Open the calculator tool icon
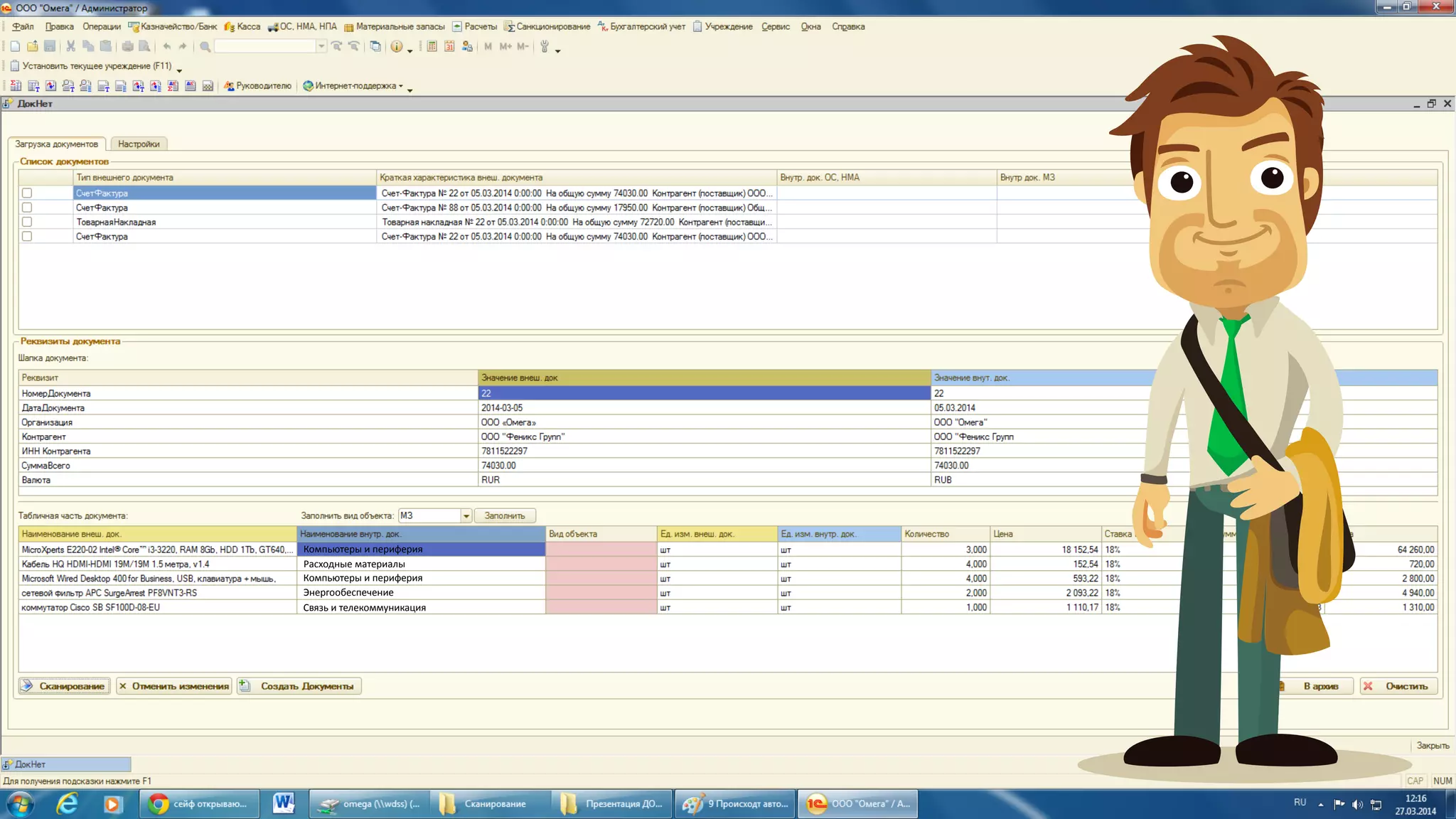Image resolution: width=1456 pixels, height=819 pixels. coord(432,46)
